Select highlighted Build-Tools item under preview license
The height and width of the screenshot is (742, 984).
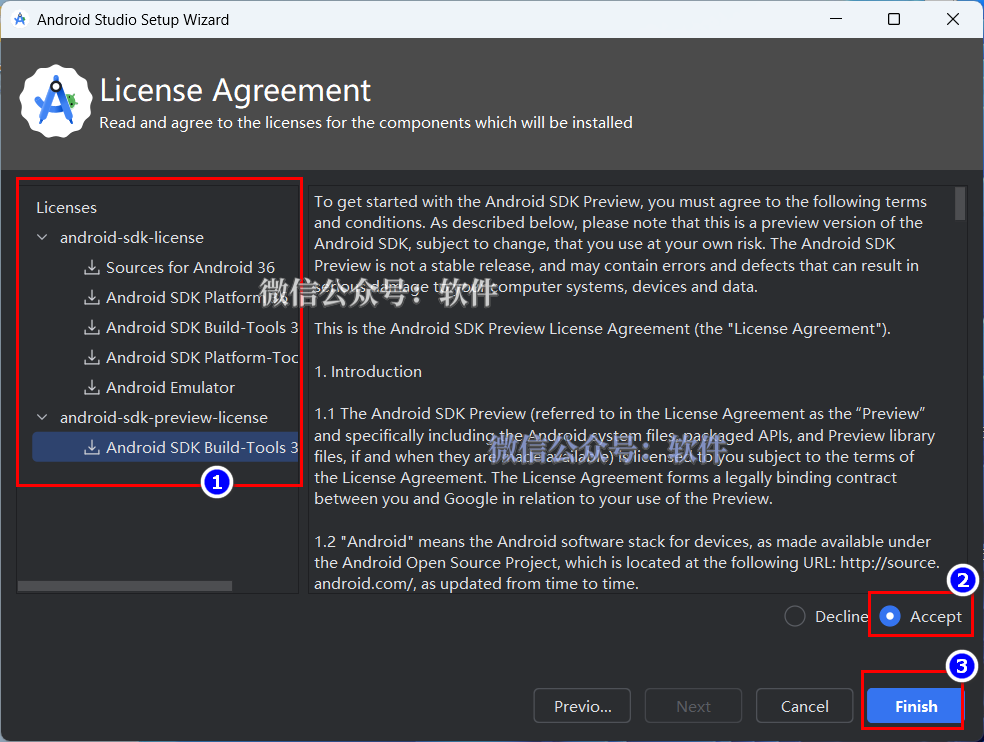click(166, 447)
